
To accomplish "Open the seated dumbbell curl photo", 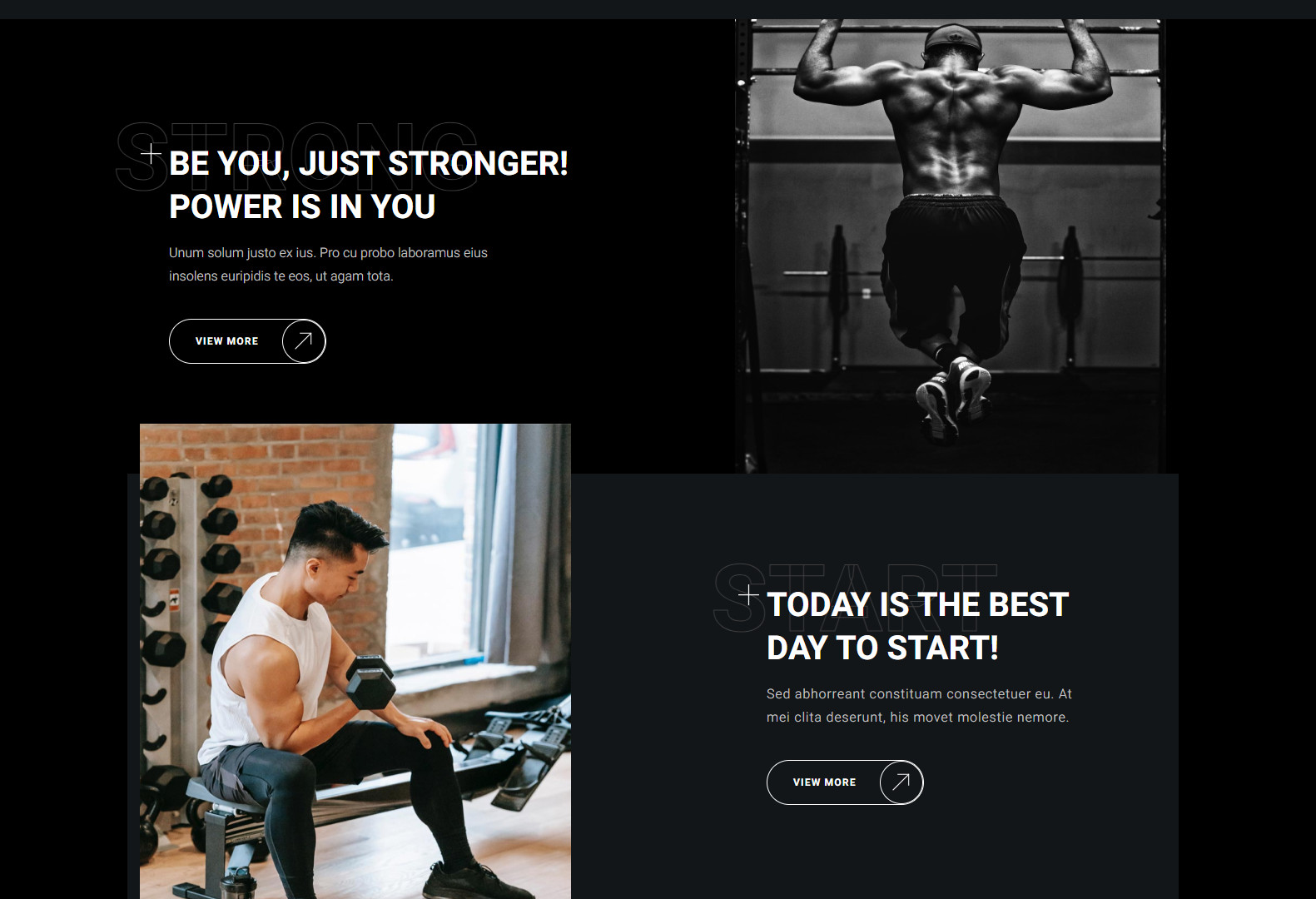I will [x=355, y=661].
